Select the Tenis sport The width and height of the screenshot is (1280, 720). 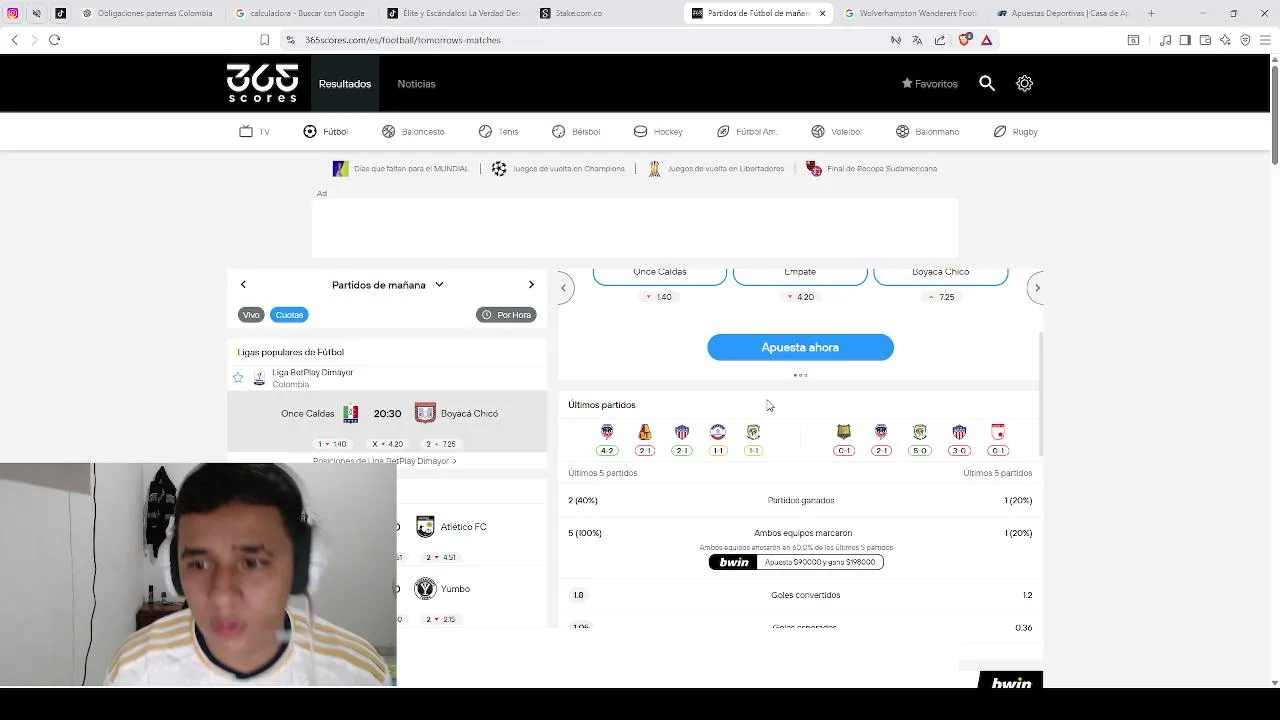click(498, 131)
